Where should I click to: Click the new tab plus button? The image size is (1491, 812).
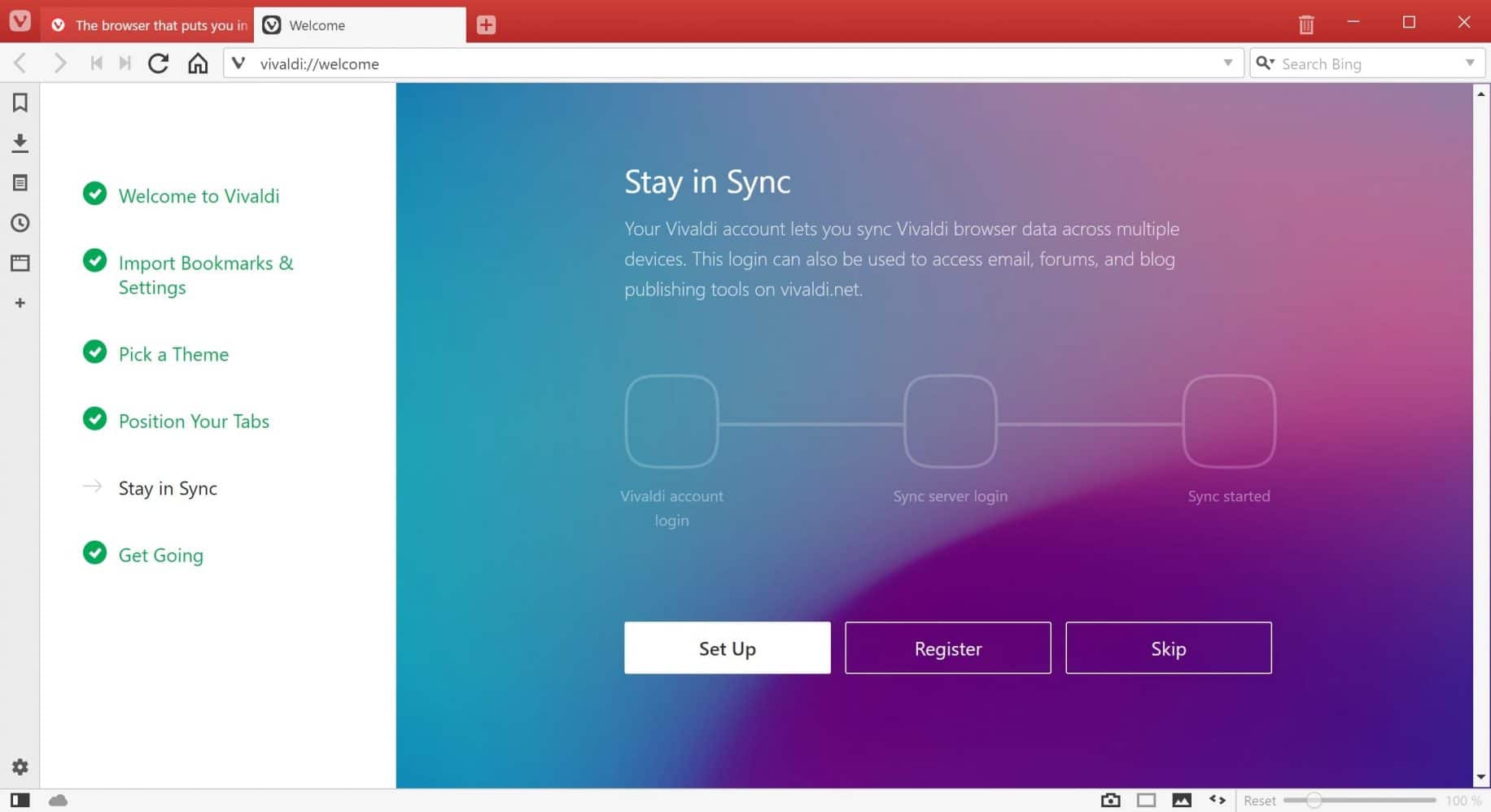[x=486, y=25]
